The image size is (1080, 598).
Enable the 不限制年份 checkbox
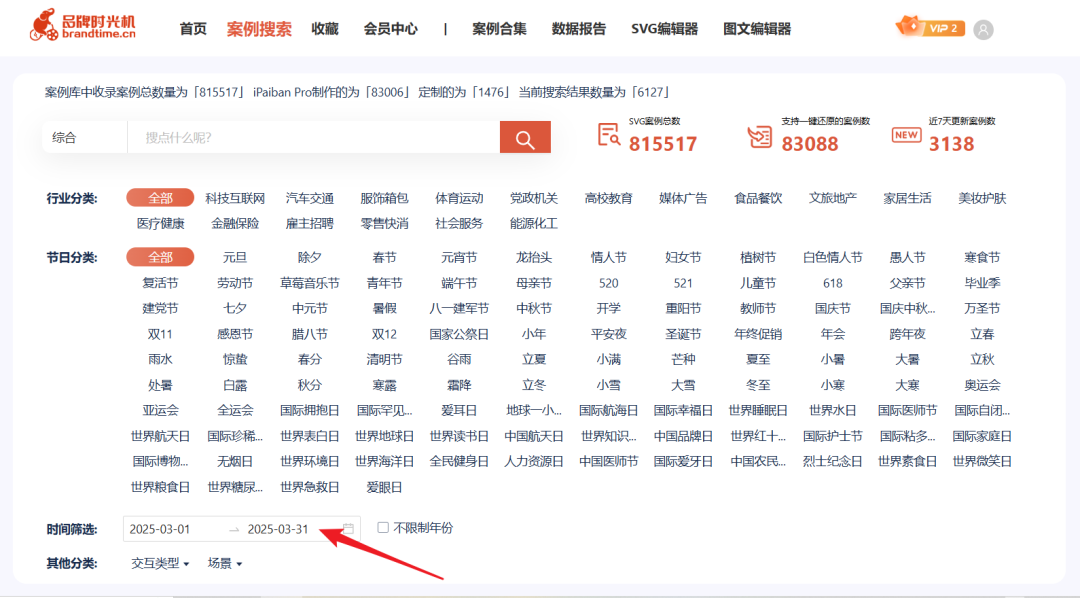point(382,527)
